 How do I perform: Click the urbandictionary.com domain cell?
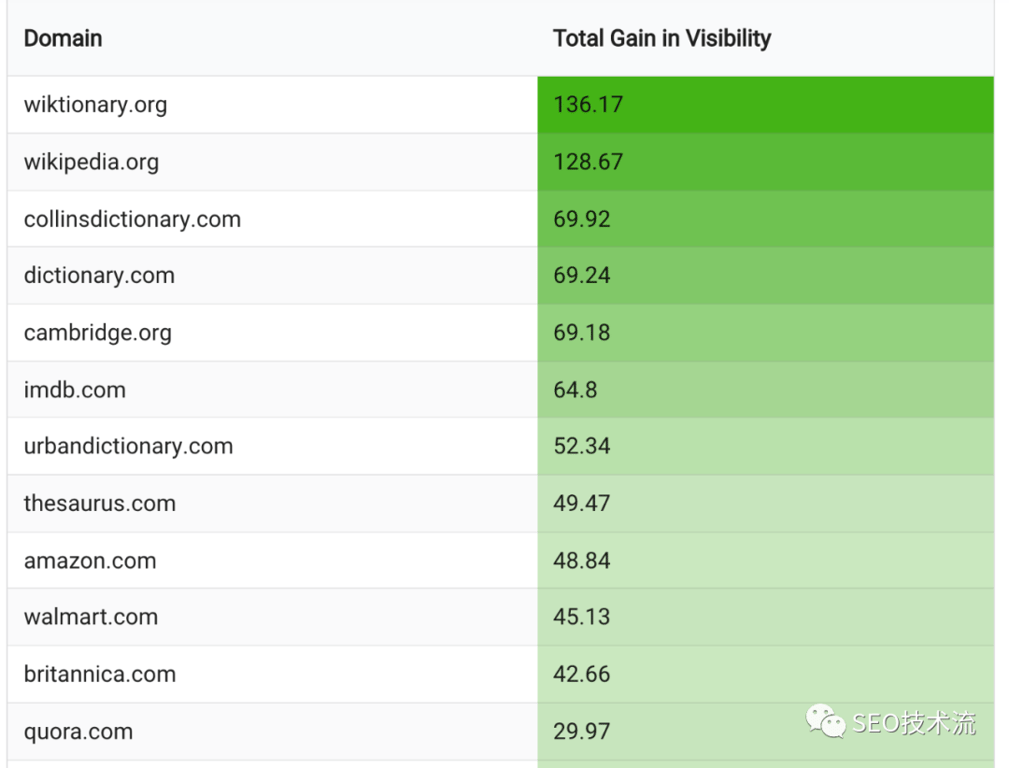point(128,446)
